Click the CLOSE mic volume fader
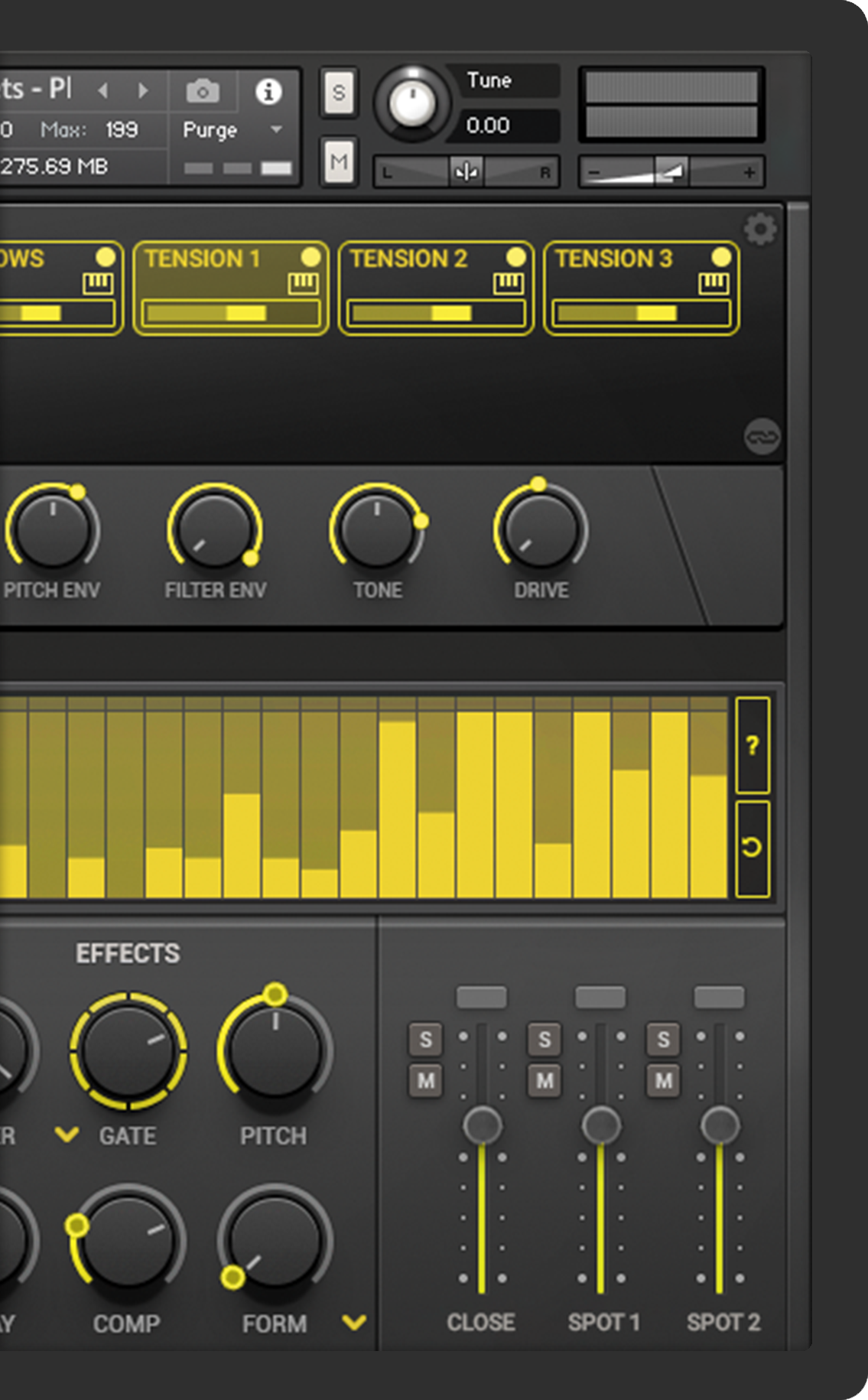The width and height of the screenshot is (868, 1400). pos(482,1125)
